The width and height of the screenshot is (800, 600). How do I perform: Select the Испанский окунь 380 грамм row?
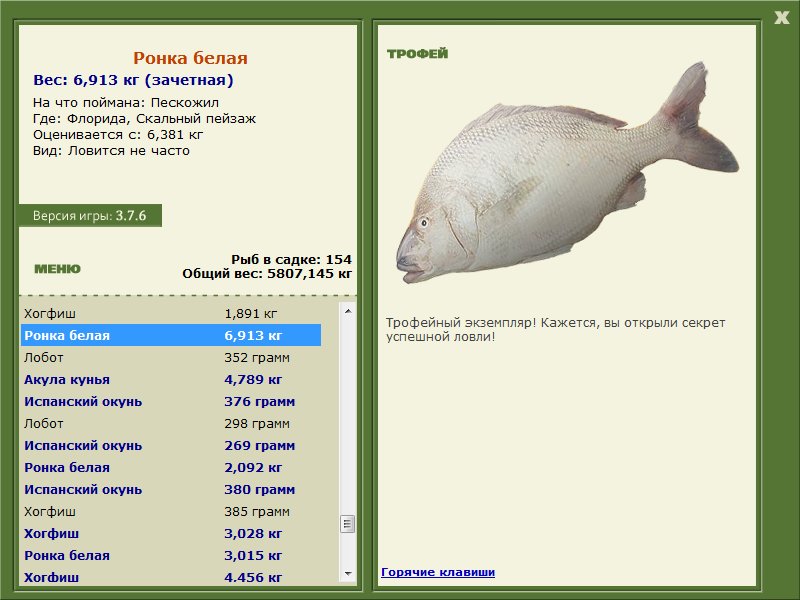click(171, 489)
